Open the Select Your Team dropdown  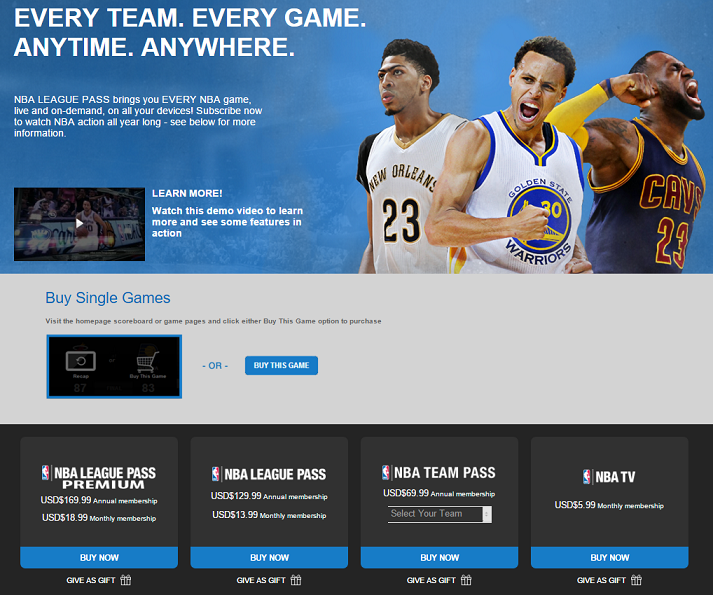click(439, 514)
